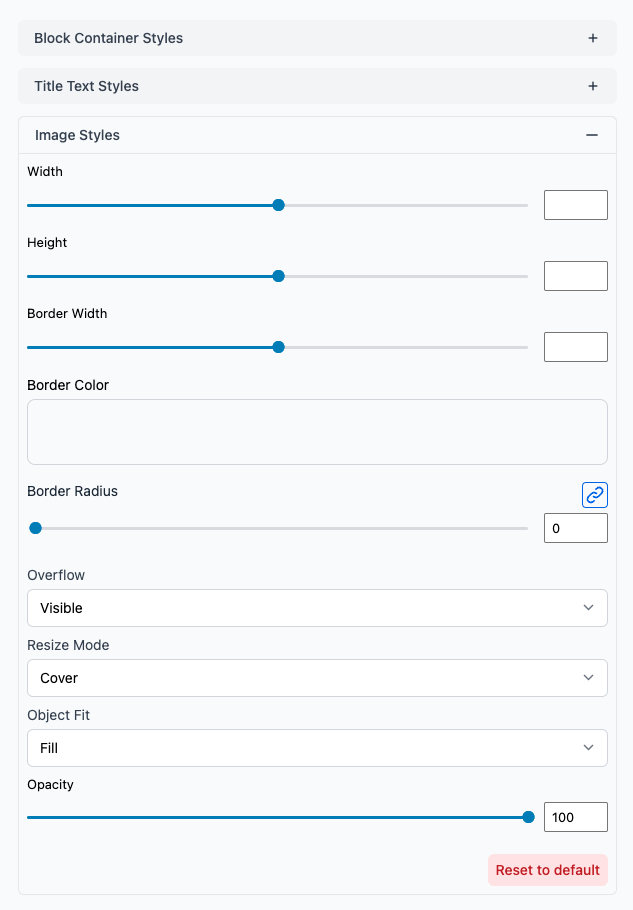Select the Border Width value input box
The image size is (633, 910).
pyautogui.click(x=575, y=346)
